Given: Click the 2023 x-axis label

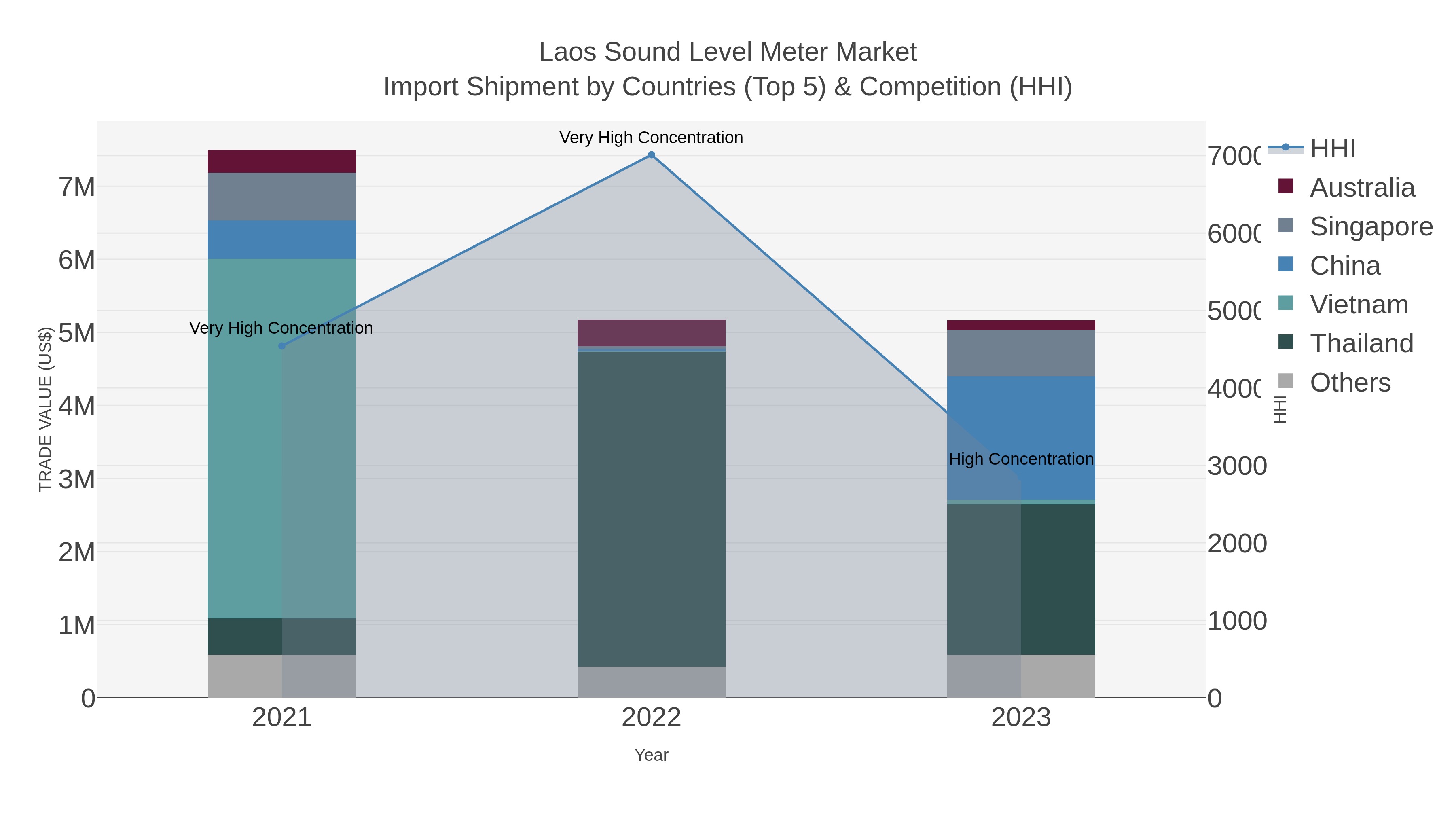Looking at the screenshot, I should coord(1021,718).
